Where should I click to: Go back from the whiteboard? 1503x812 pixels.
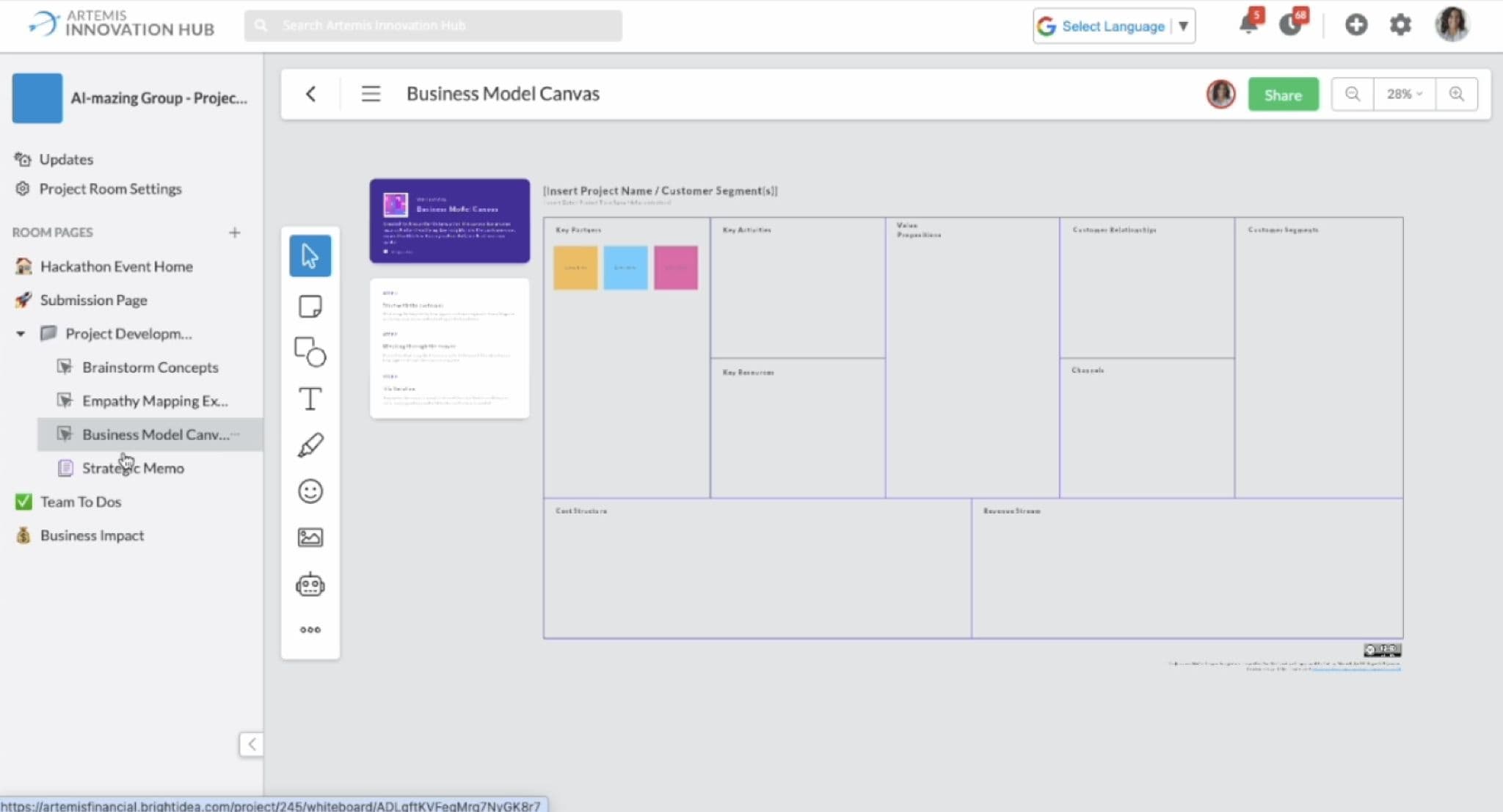click(311, 94)
